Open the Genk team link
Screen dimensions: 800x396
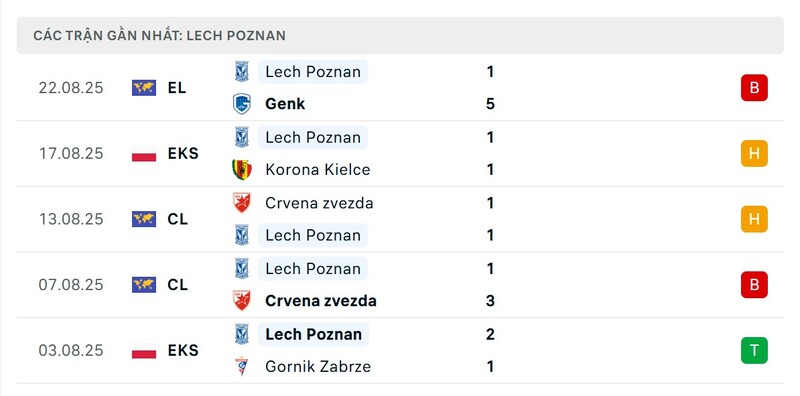tap(285, 104)
